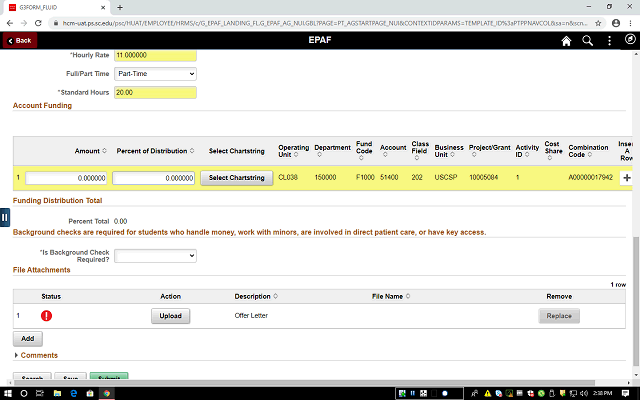The image size is (640, 400).
Task: Upload the Offer Letter attachment
Action: (171, 316)
